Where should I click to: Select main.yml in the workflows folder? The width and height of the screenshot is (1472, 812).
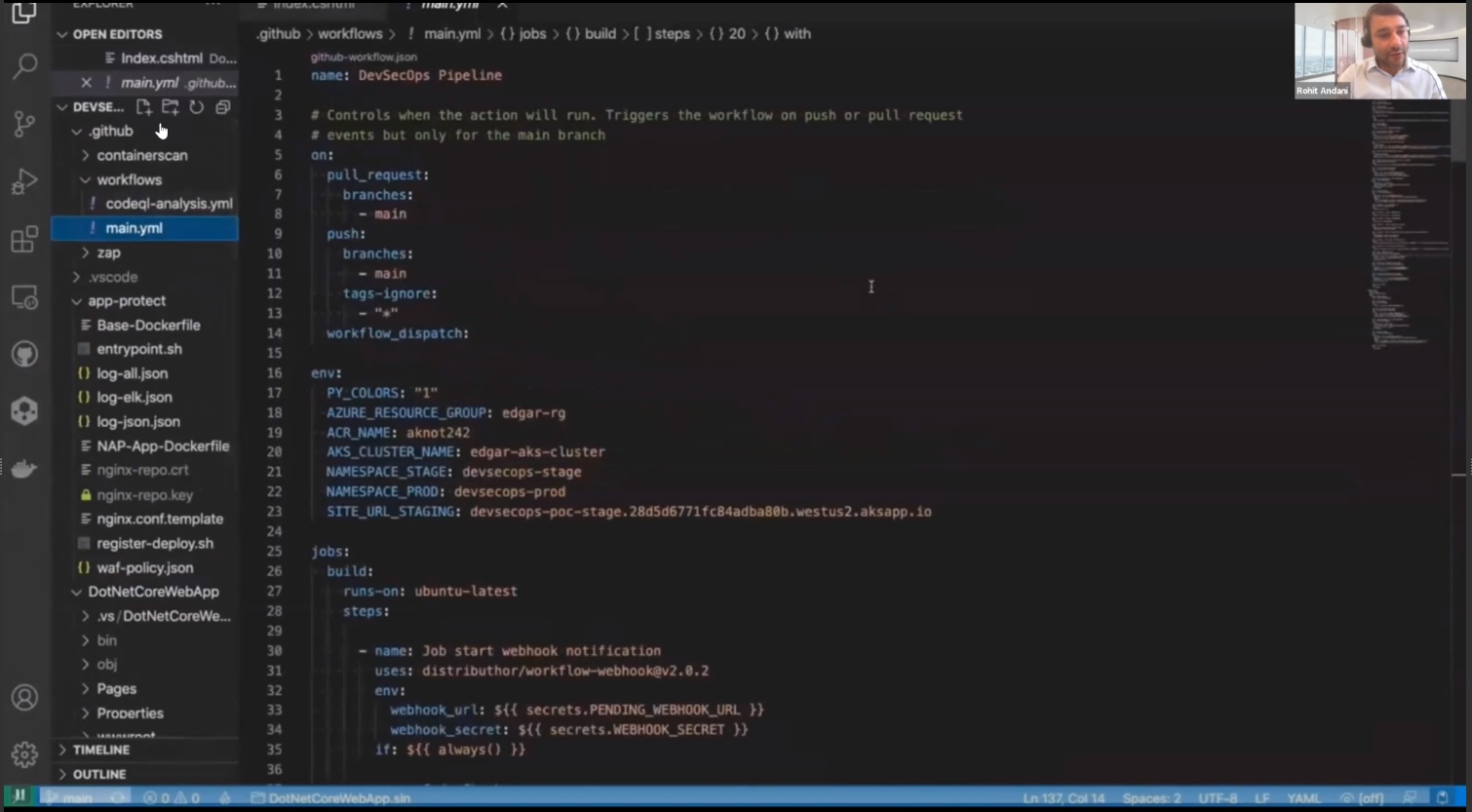(x=145, y=228)
